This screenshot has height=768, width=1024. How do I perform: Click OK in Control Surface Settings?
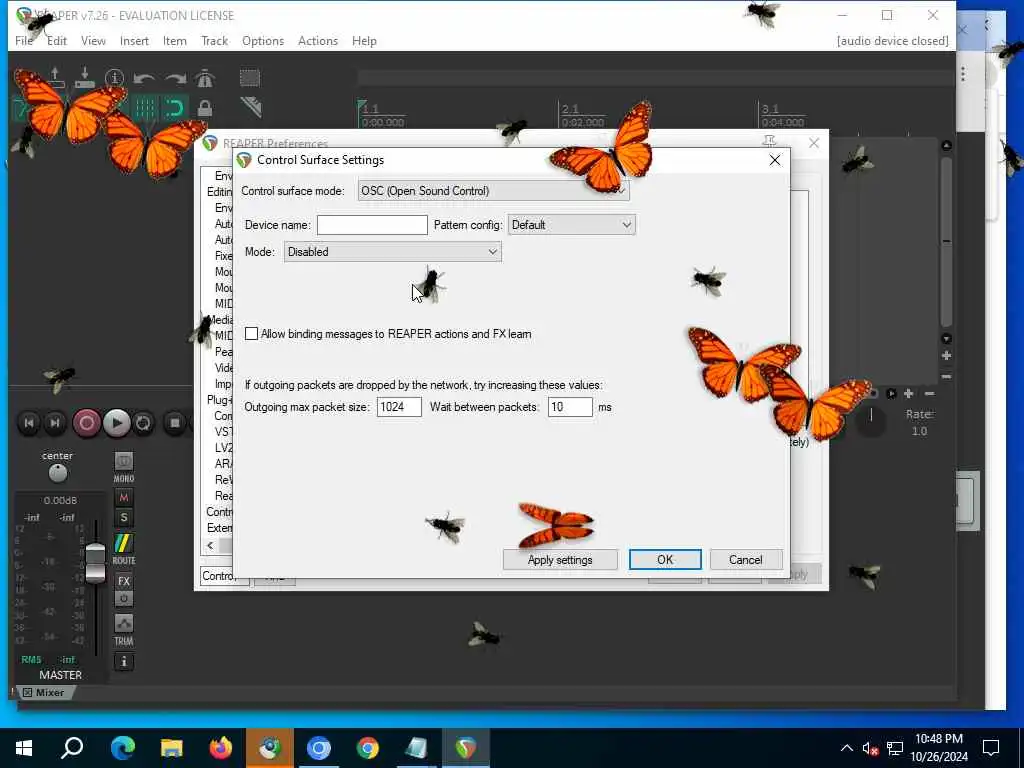click(665, 560)
